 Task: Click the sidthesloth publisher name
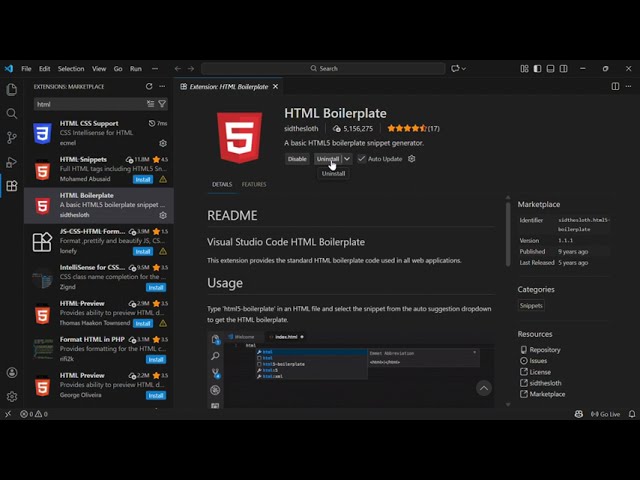tap(301, 129)
